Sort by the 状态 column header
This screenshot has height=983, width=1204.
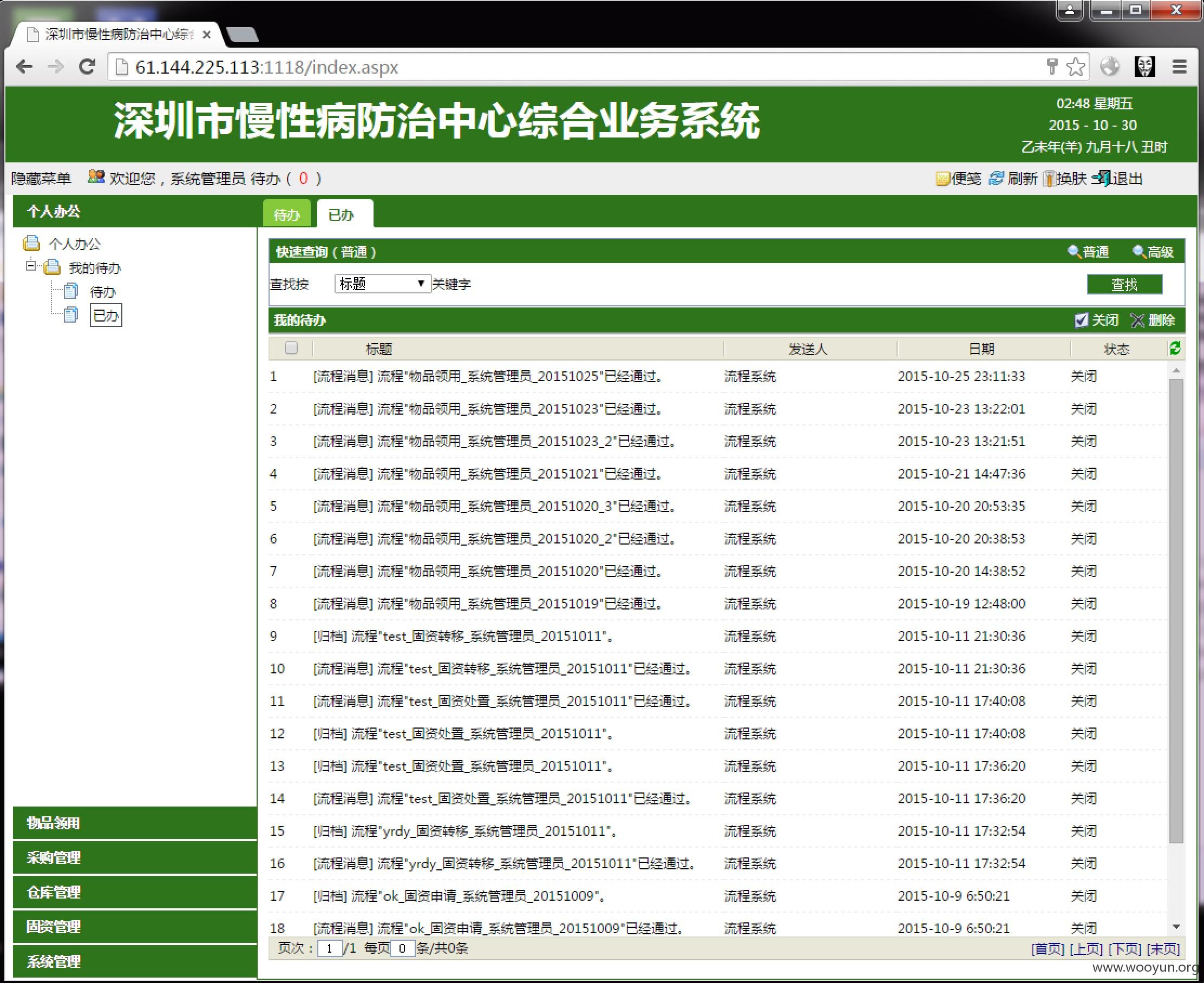pos(1117,349)
